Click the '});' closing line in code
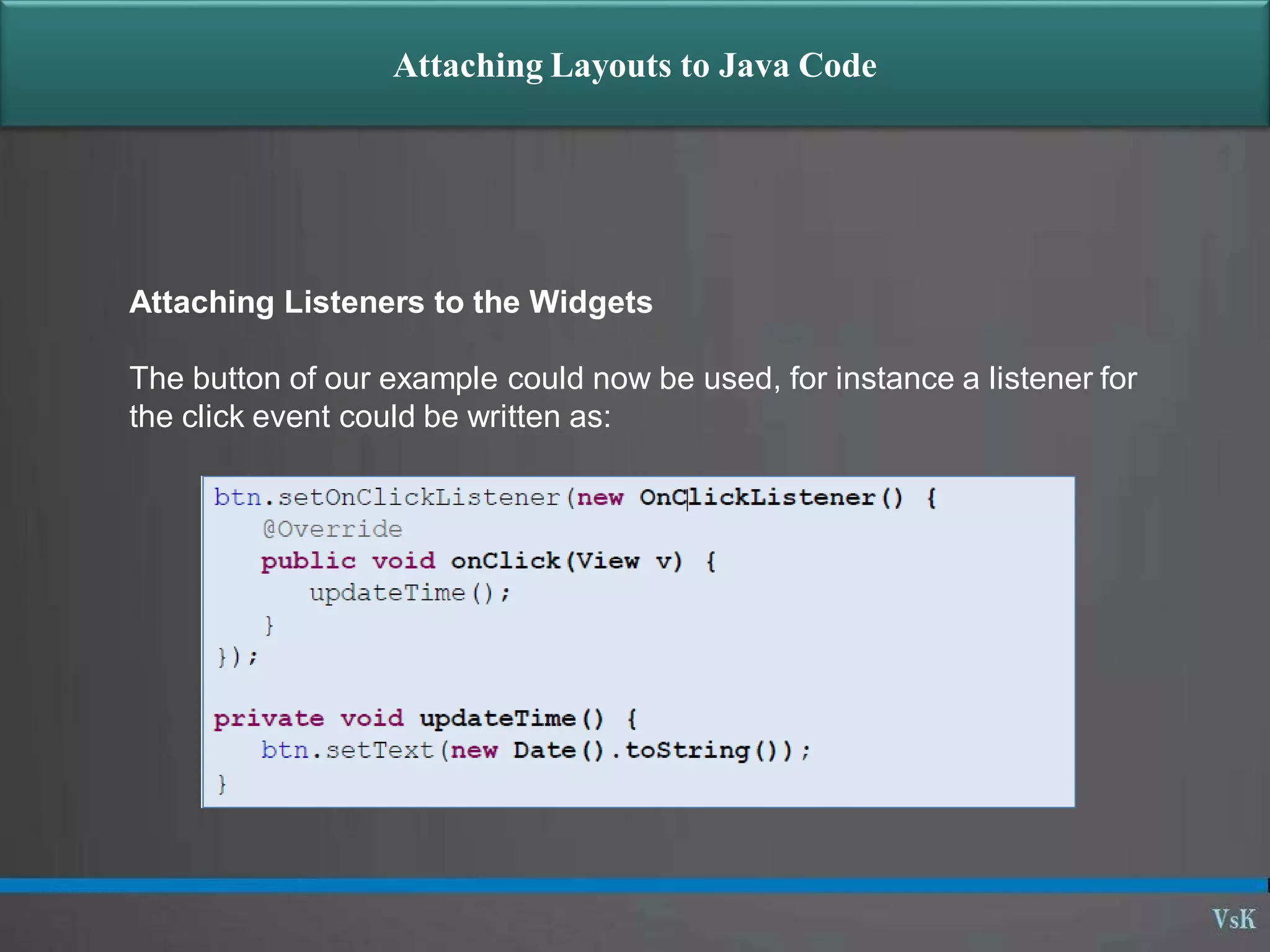 pyautogui.click(x=237, y=656)
